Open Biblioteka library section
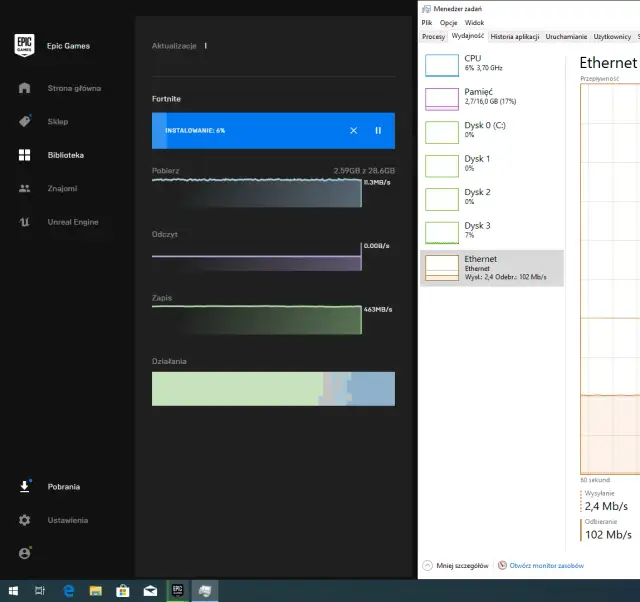Image resolution: width=640 pixels, height=602 pixels. [x=65, y=155]
